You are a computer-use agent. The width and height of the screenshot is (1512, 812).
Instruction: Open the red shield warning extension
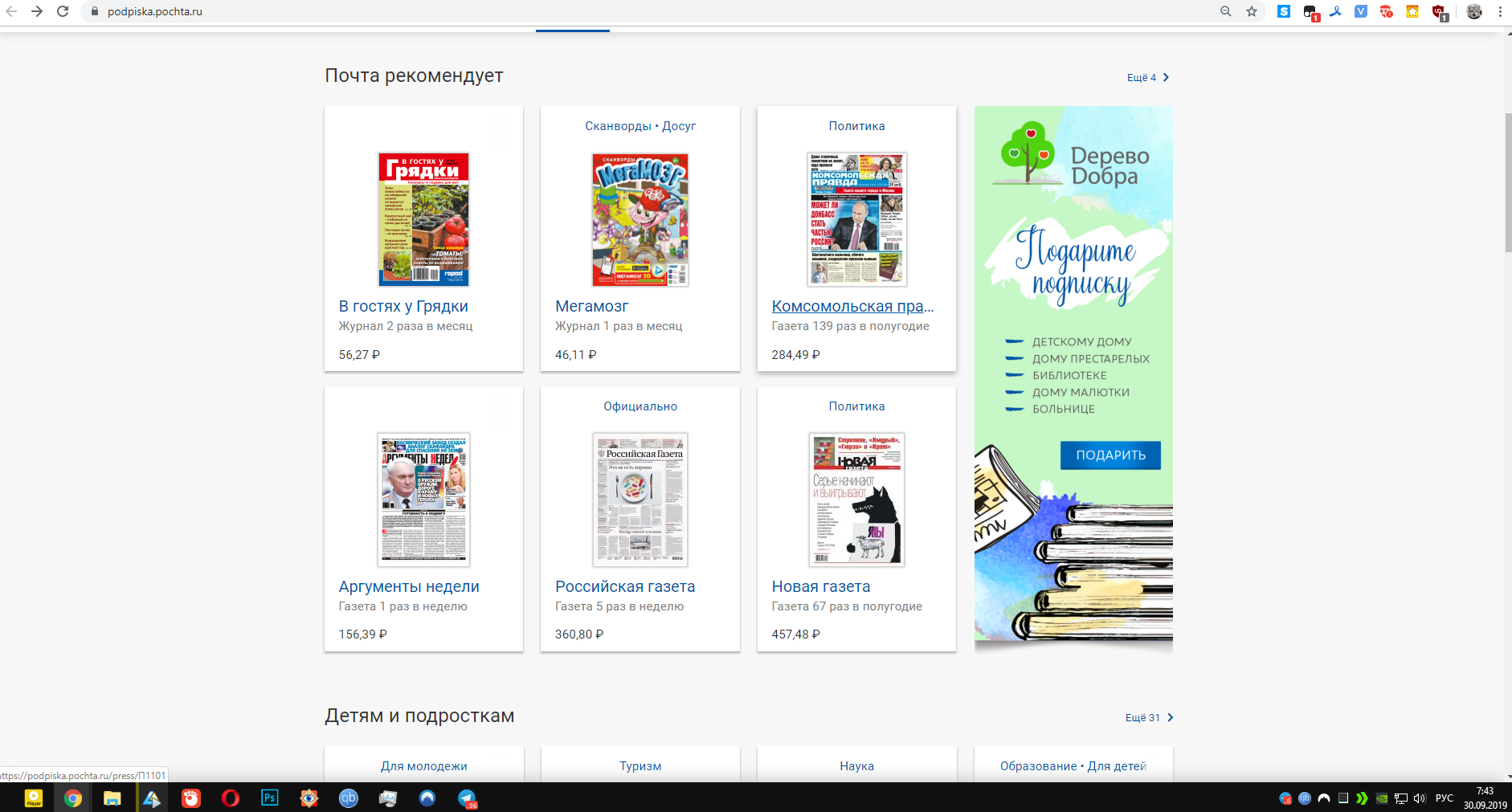point(1387,11)
